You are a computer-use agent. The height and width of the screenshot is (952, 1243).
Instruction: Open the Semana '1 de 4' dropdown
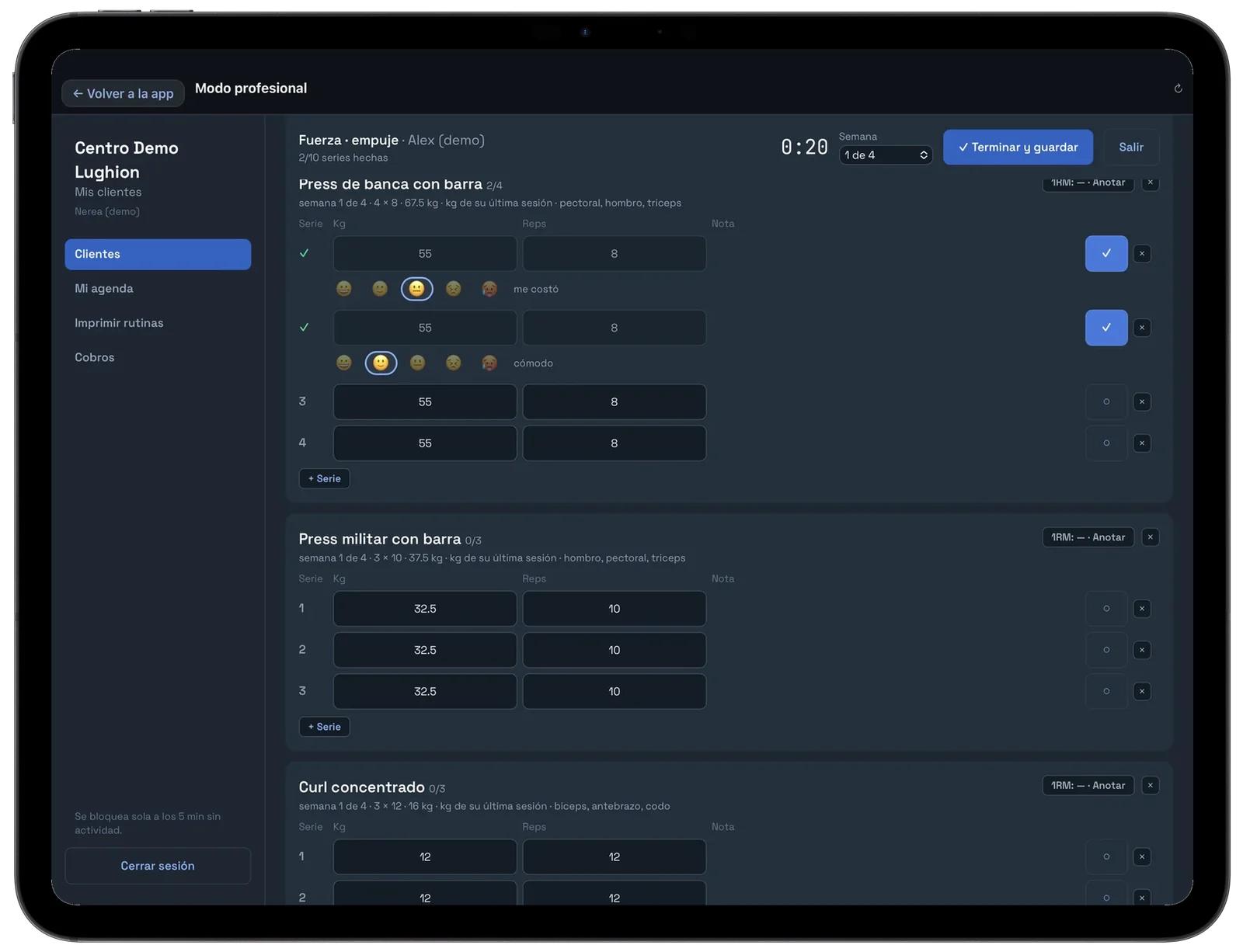[886, 155]
